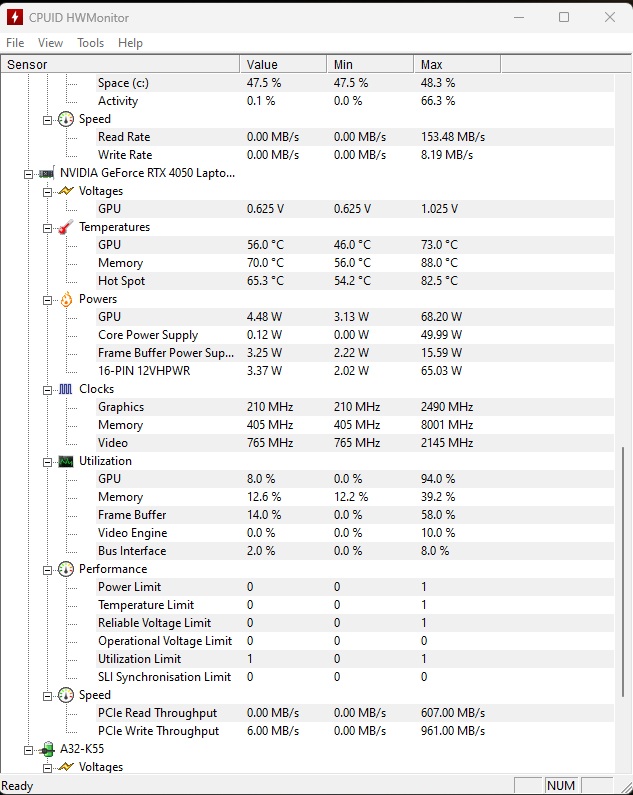Click the Sensor column header
This screenshot has width=633, height=795.
click(120, 64)
